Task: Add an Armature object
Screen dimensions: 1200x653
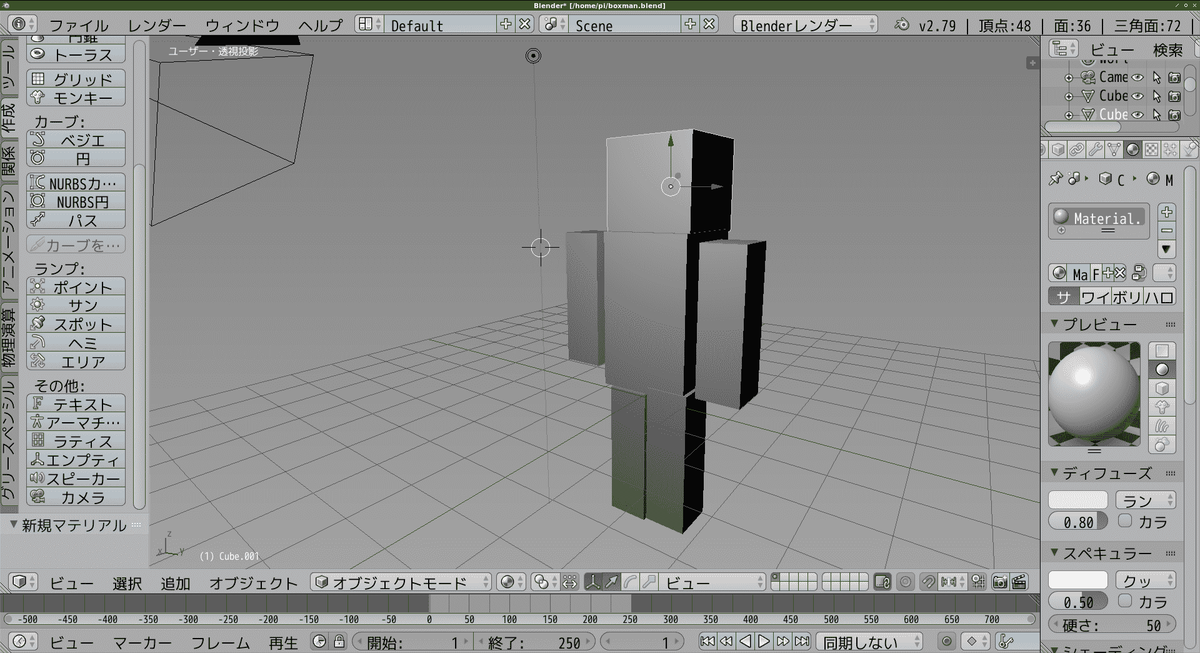Action: pos(75,423)
